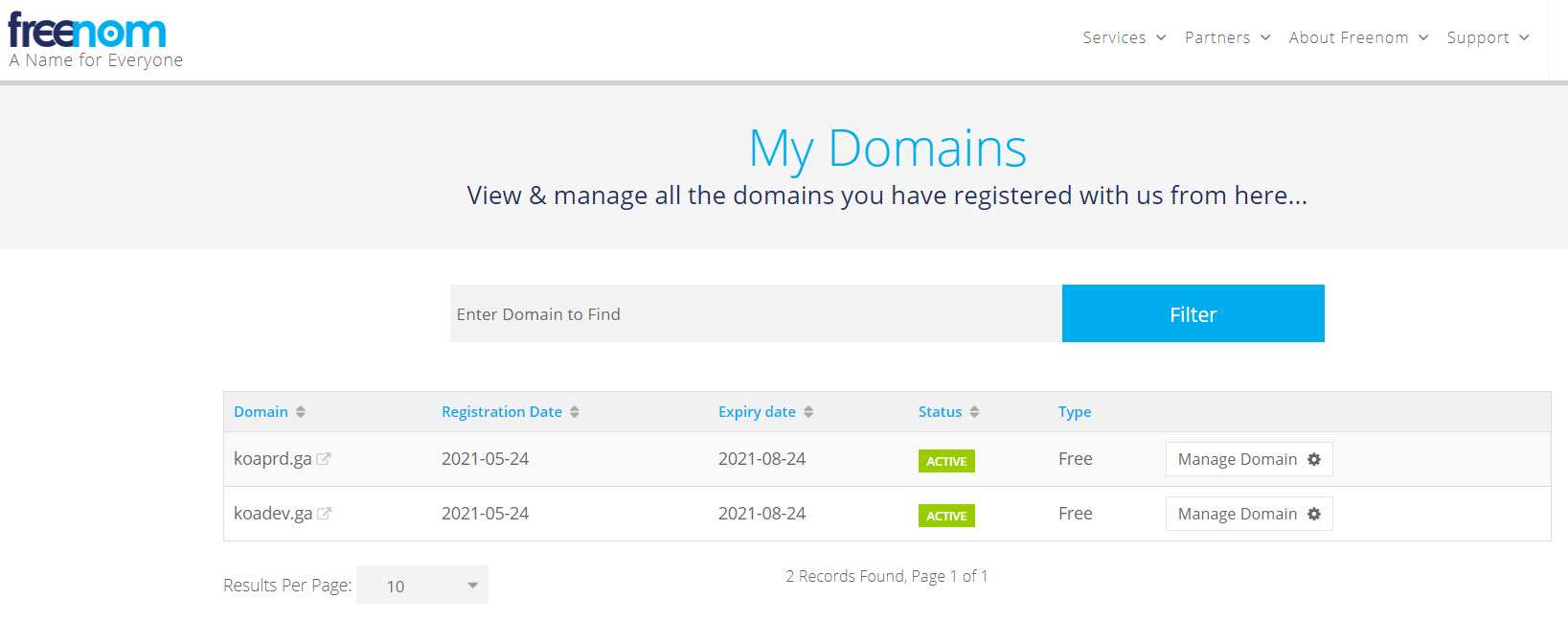Screen dimensions: 1568x622
Task: Click sort arrows beside Domain column header
Action: [301, 412]
